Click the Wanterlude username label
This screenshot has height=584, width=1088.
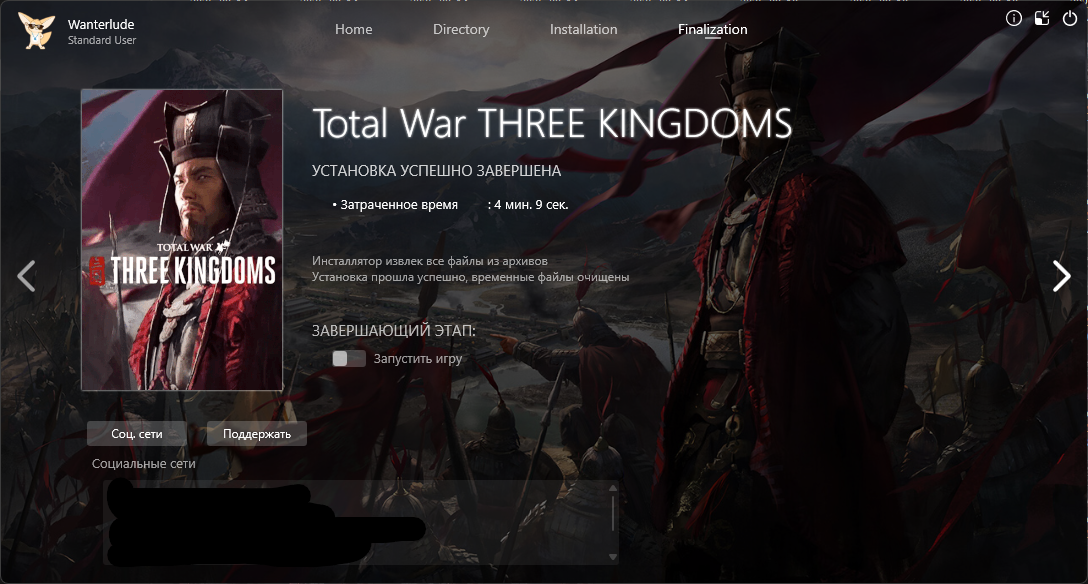point(101,24)
